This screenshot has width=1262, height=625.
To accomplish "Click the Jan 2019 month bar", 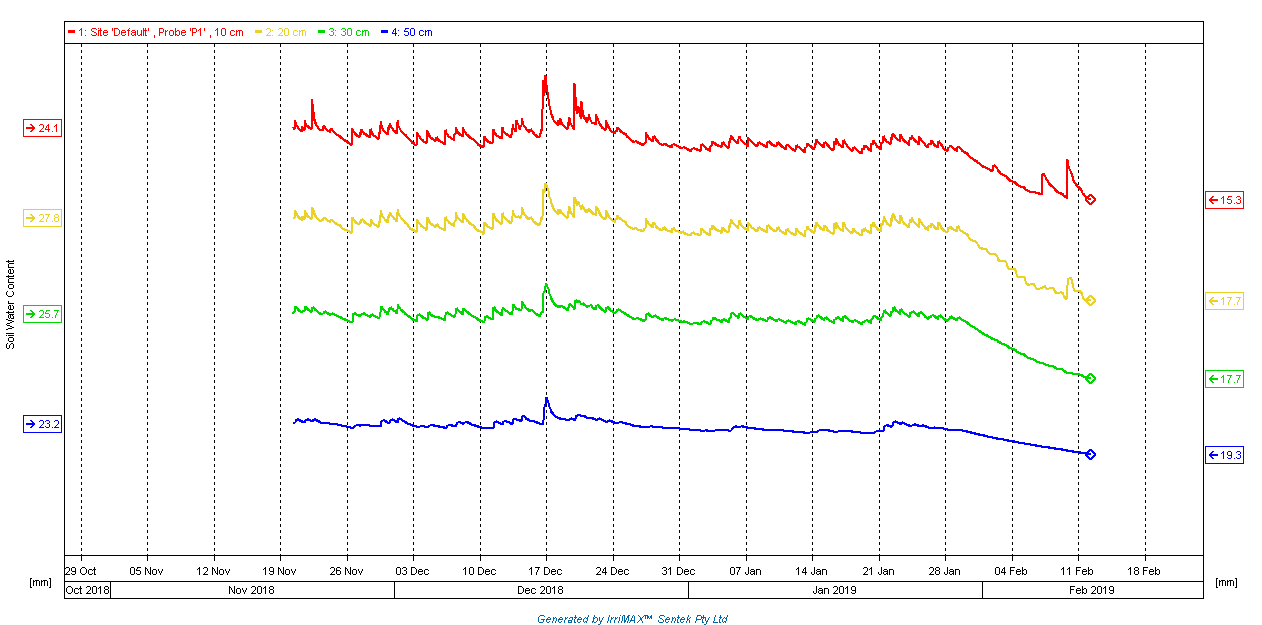I will 835,590.
